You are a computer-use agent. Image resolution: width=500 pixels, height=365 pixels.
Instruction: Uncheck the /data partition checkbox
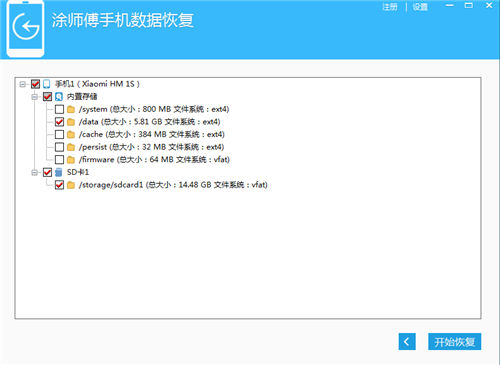(x=59, y=122)
